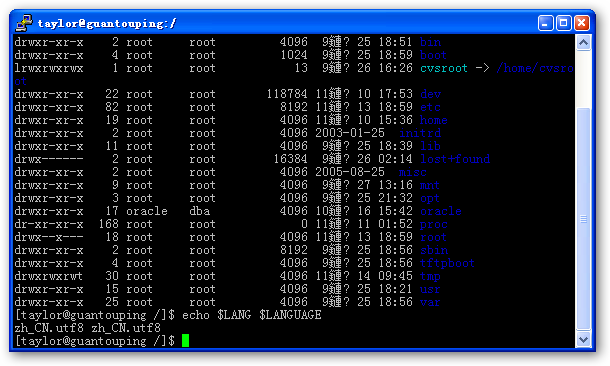This screenshot has width=610, height=366.
Task: Click the 'cvsroot' symlink name
Action: [443, 68]
